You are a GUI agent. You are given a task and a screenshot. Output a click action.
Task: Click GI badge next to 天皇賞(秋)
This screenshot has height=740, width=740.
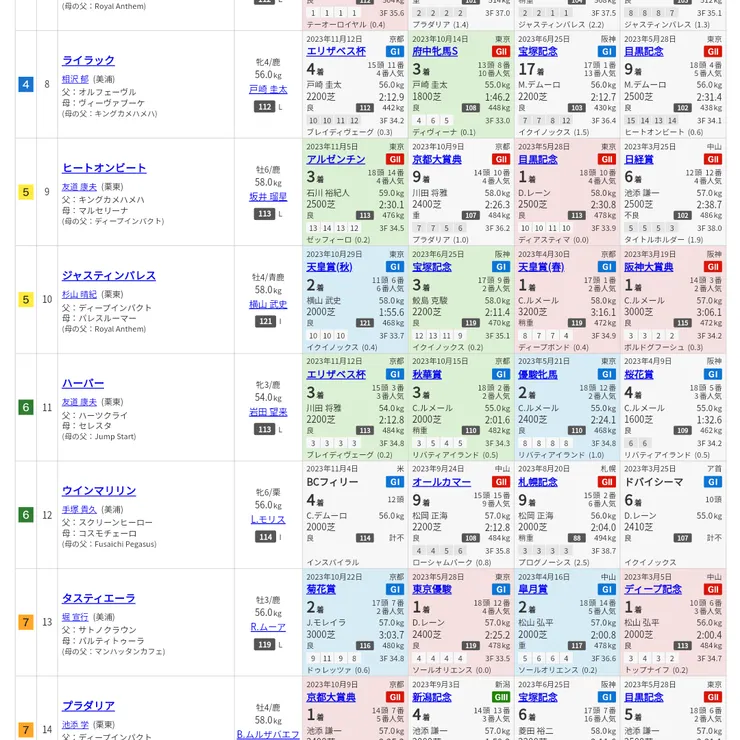[x=395, y=267]
